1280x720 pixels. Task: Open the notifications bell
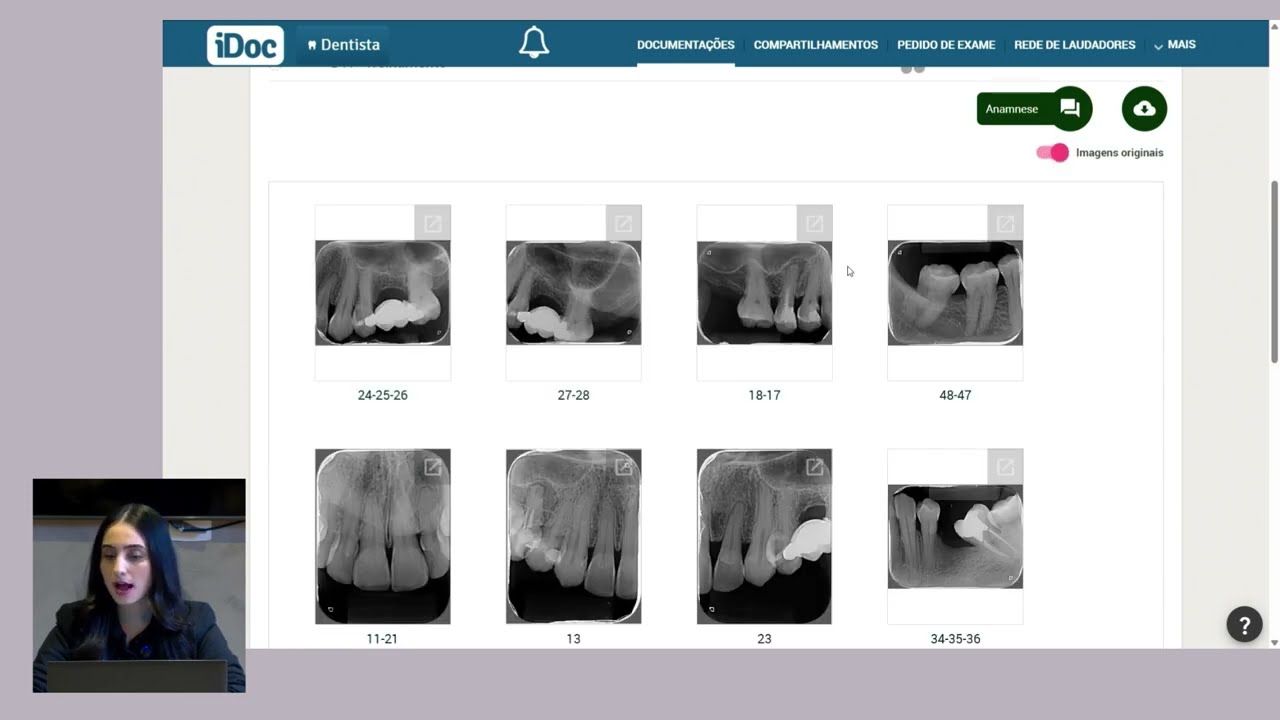coord(534,43)
